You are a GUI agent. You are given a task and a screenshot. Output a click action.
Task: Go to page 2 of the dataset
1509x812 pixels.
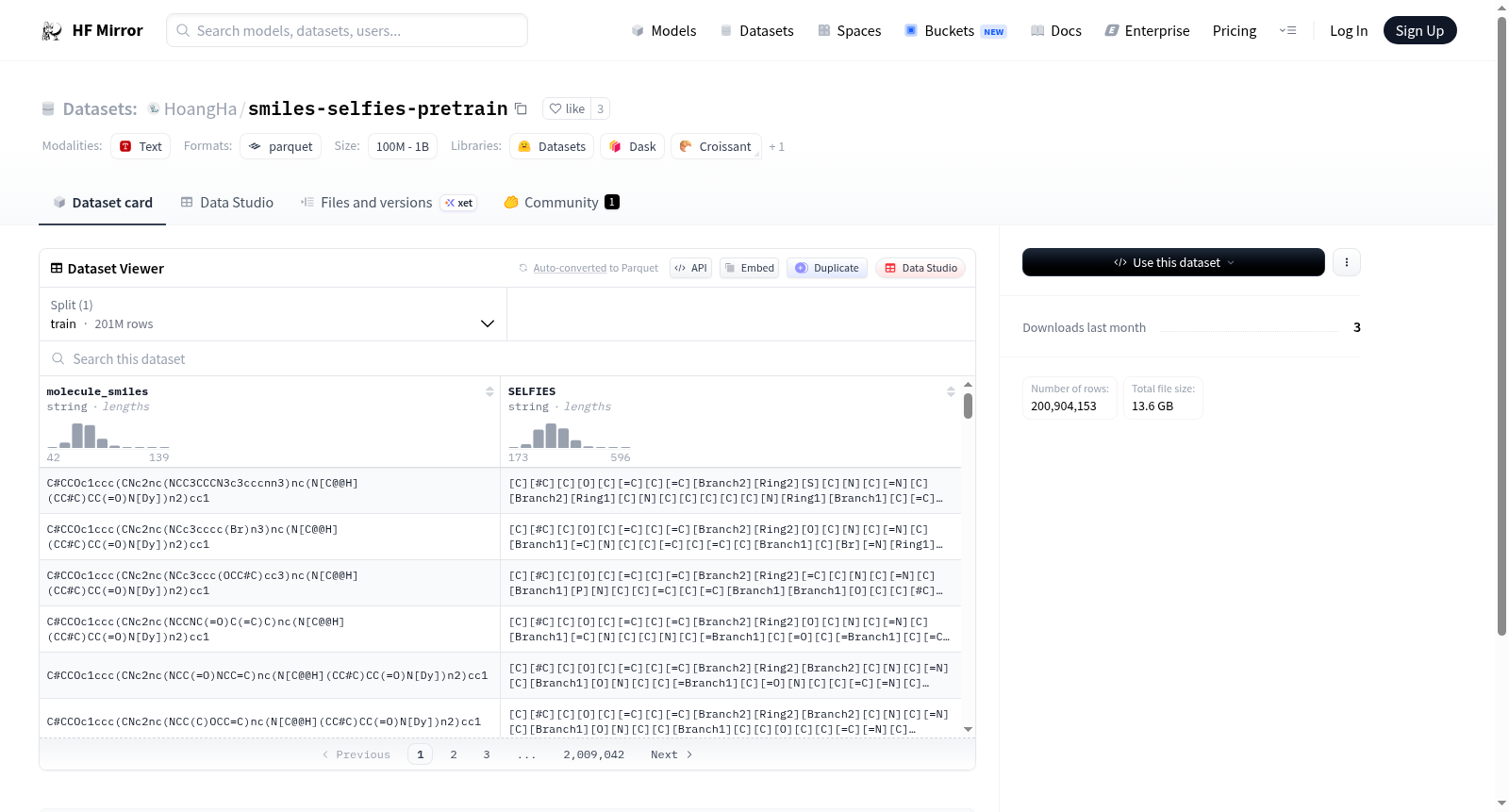tap(454, 754)
